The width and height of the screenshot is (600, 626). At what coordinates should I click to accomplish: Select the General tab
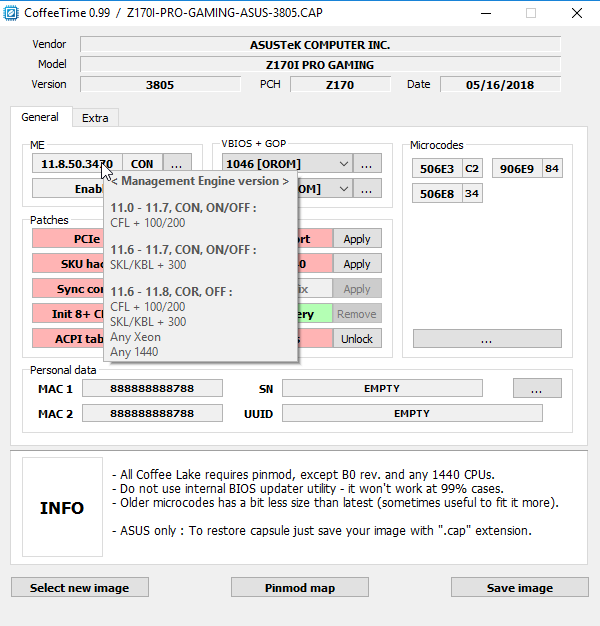[x=40, y=117]
